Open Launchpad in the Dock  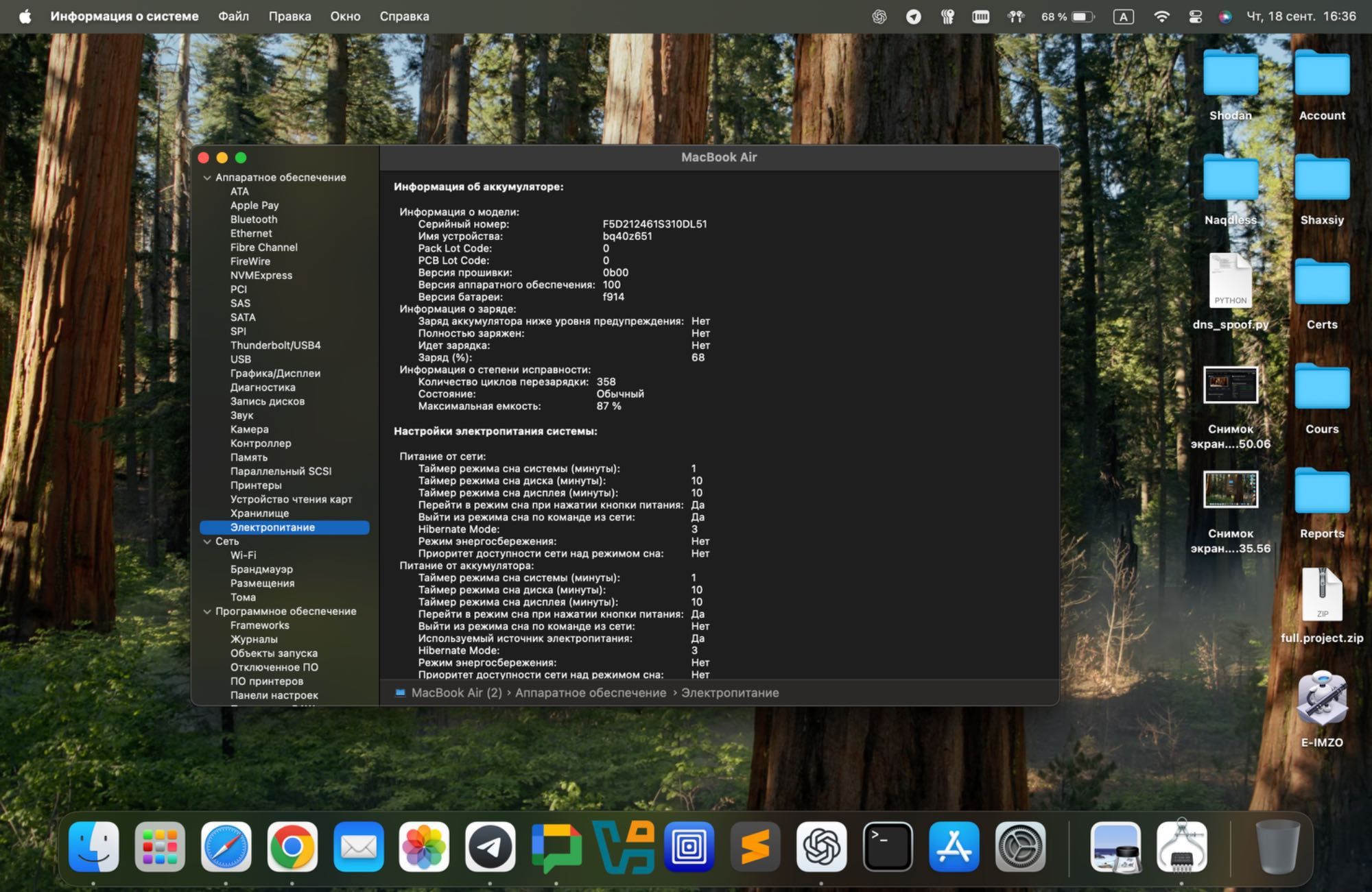coord(160,847)
